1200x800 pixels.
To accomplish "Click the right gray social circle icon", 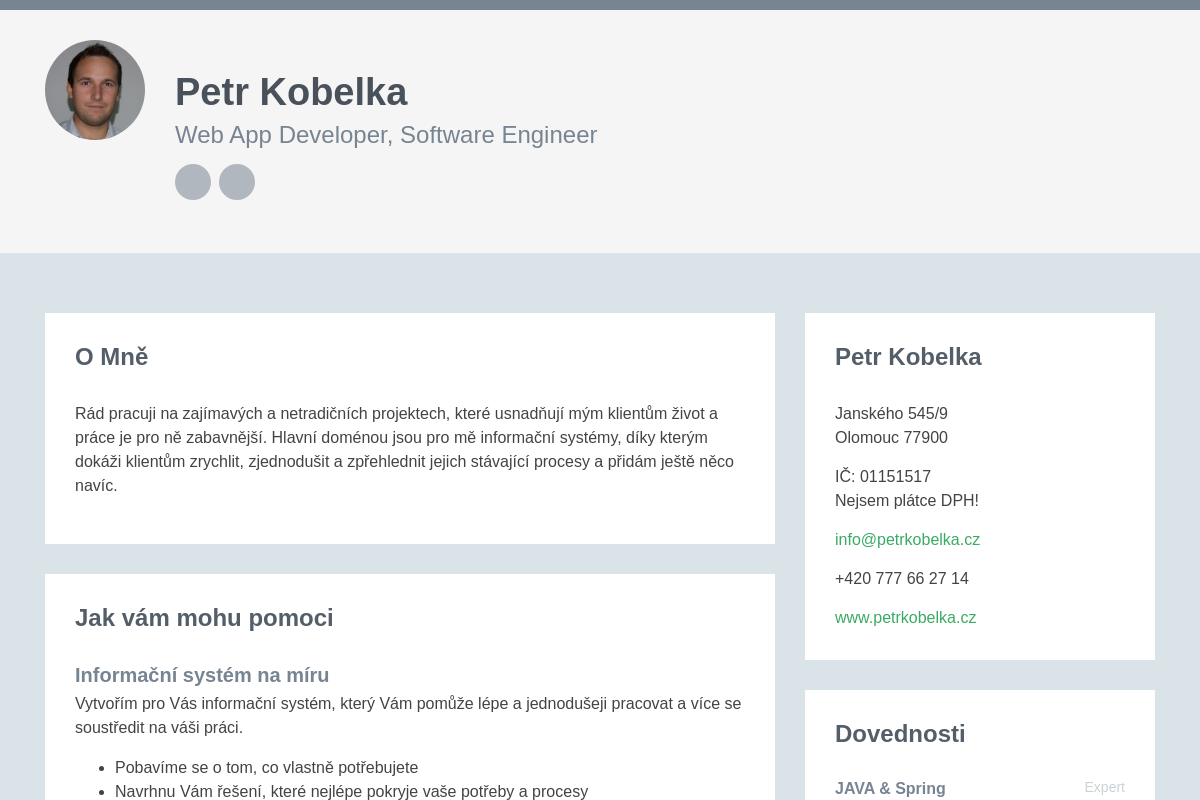I will click(237, 182).
